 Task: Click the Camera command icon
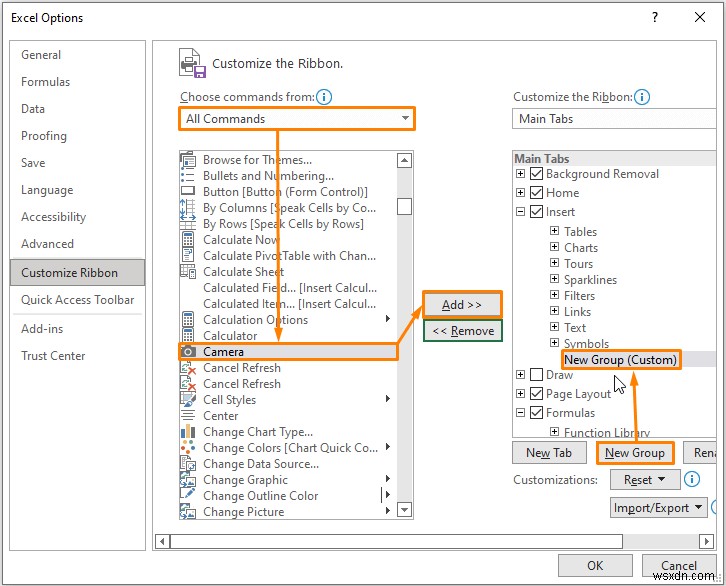point(188,352)
